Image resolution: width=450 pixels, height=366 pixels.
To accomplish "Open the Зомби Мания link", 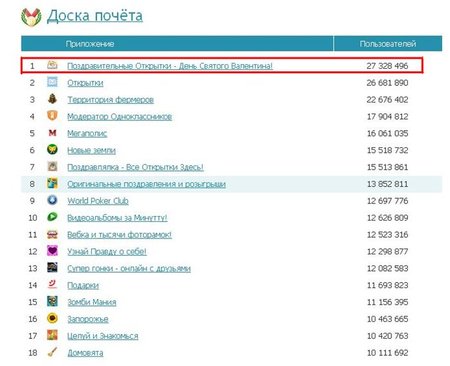I will 92,302.
